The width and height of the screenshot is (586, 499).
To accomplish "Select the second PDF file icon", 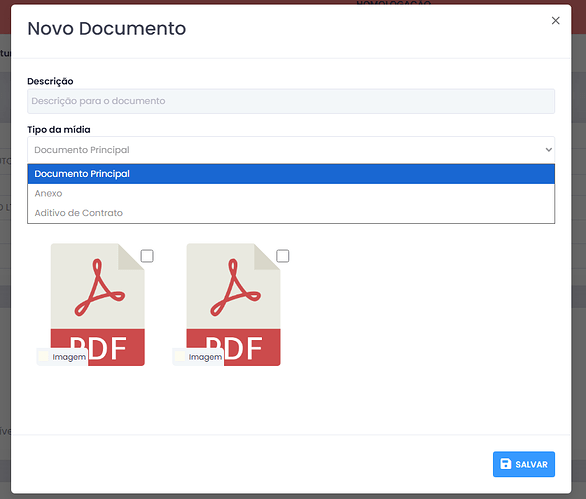I will click(233, 305).
